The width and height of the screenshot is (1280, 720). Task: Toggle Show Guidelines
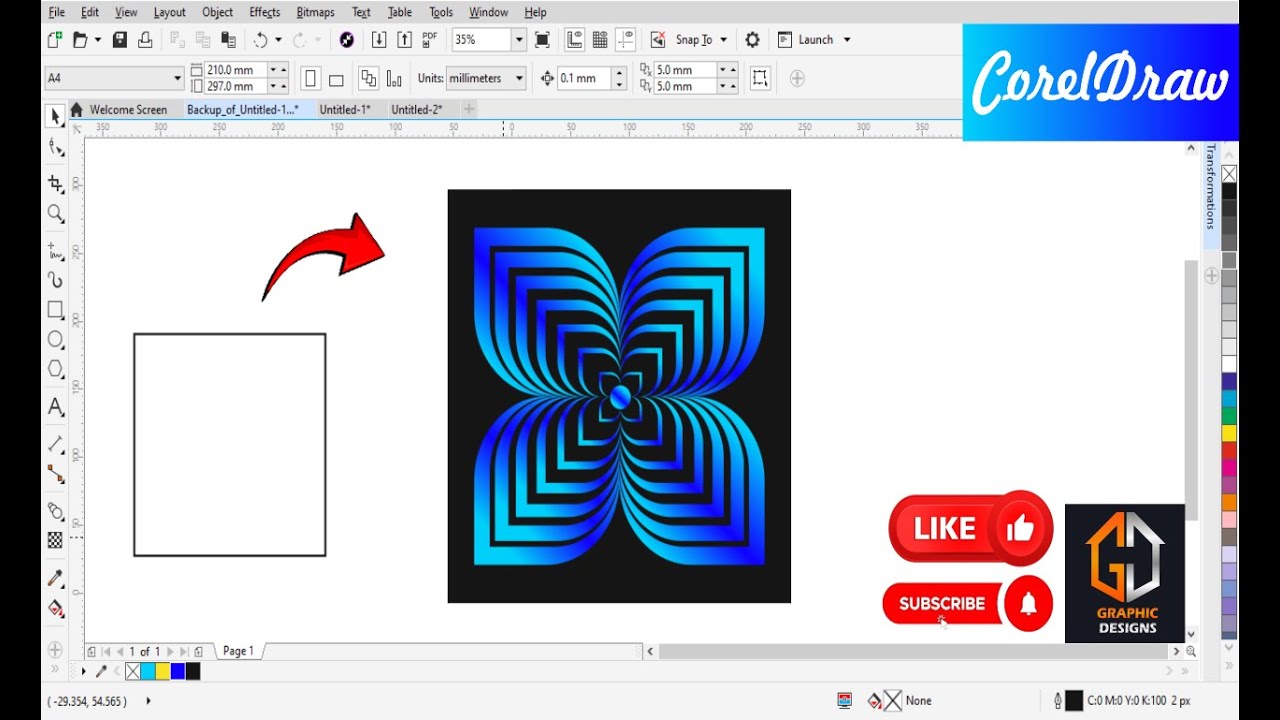click(626, 40)
